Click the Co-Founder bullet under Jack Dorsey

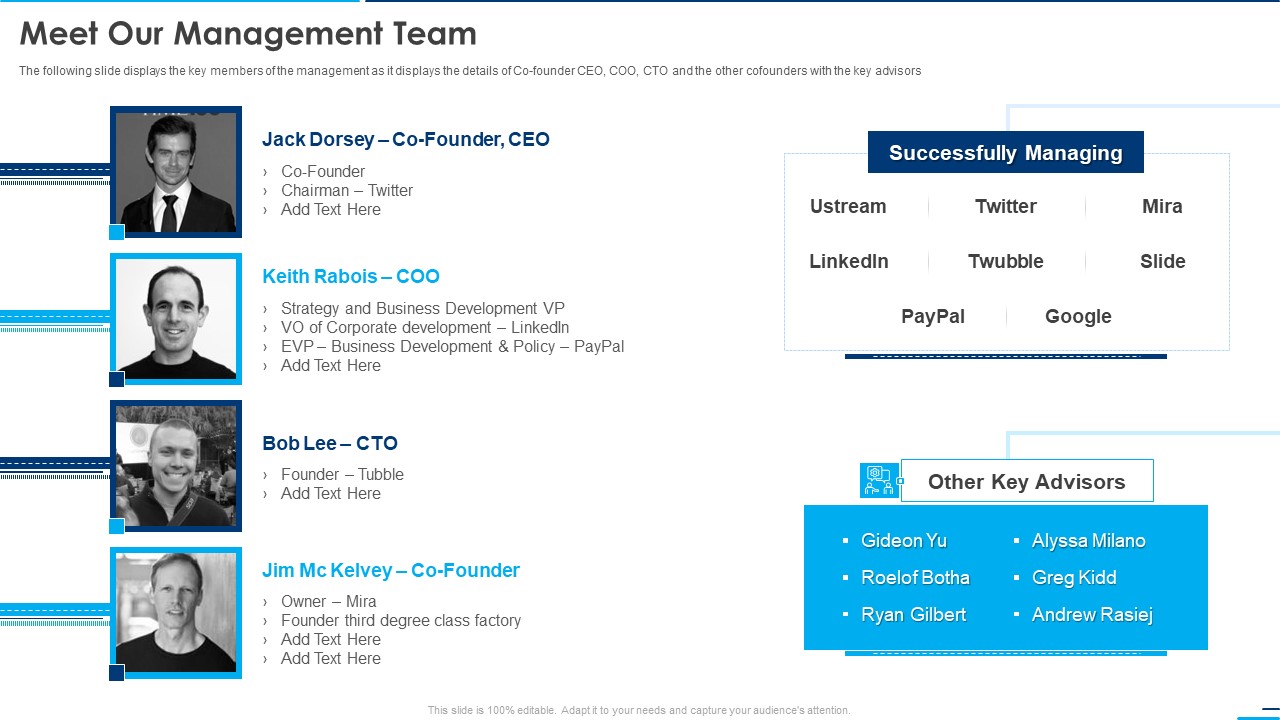pos(323,171)
